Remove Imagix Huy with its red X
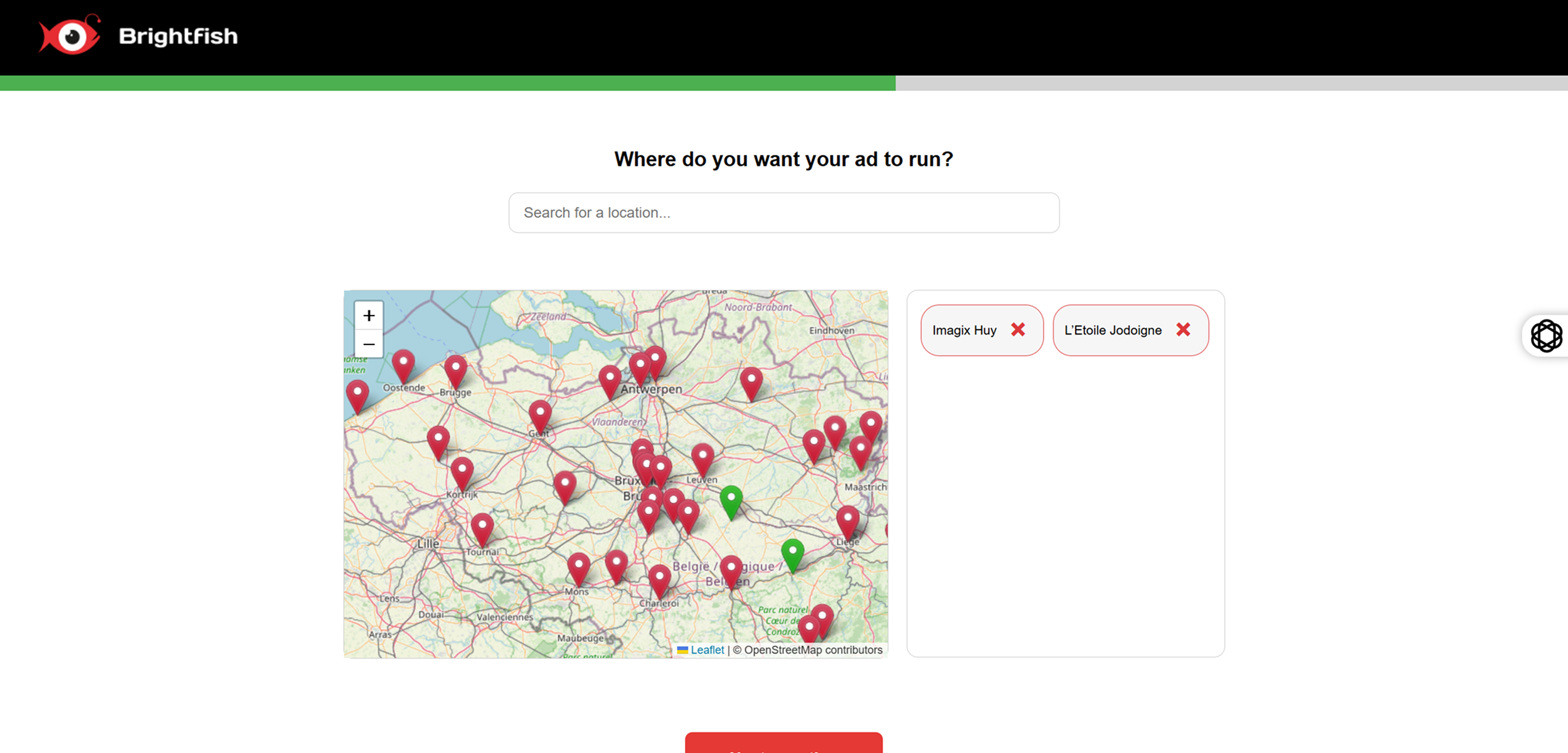The width and height of the screenshot is (1568, 753). click(1018, 329)
